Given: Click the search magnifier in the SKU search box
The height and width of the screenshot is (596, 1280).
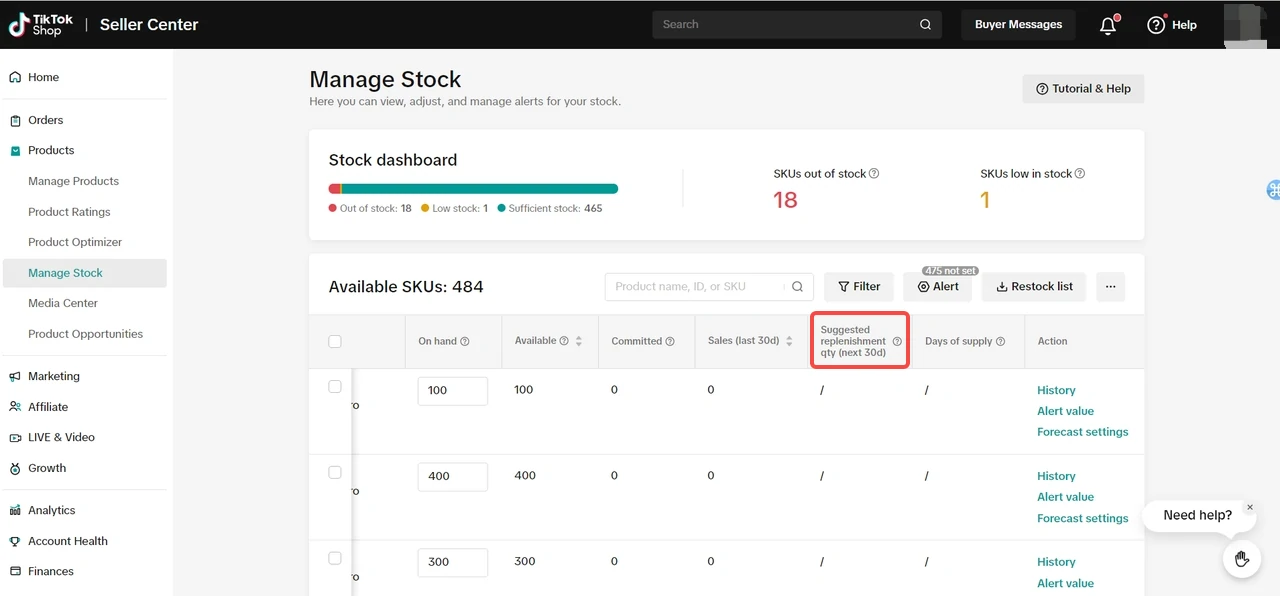Looking at the screenshot, I should pyautogui.click(x=797, y=287).
